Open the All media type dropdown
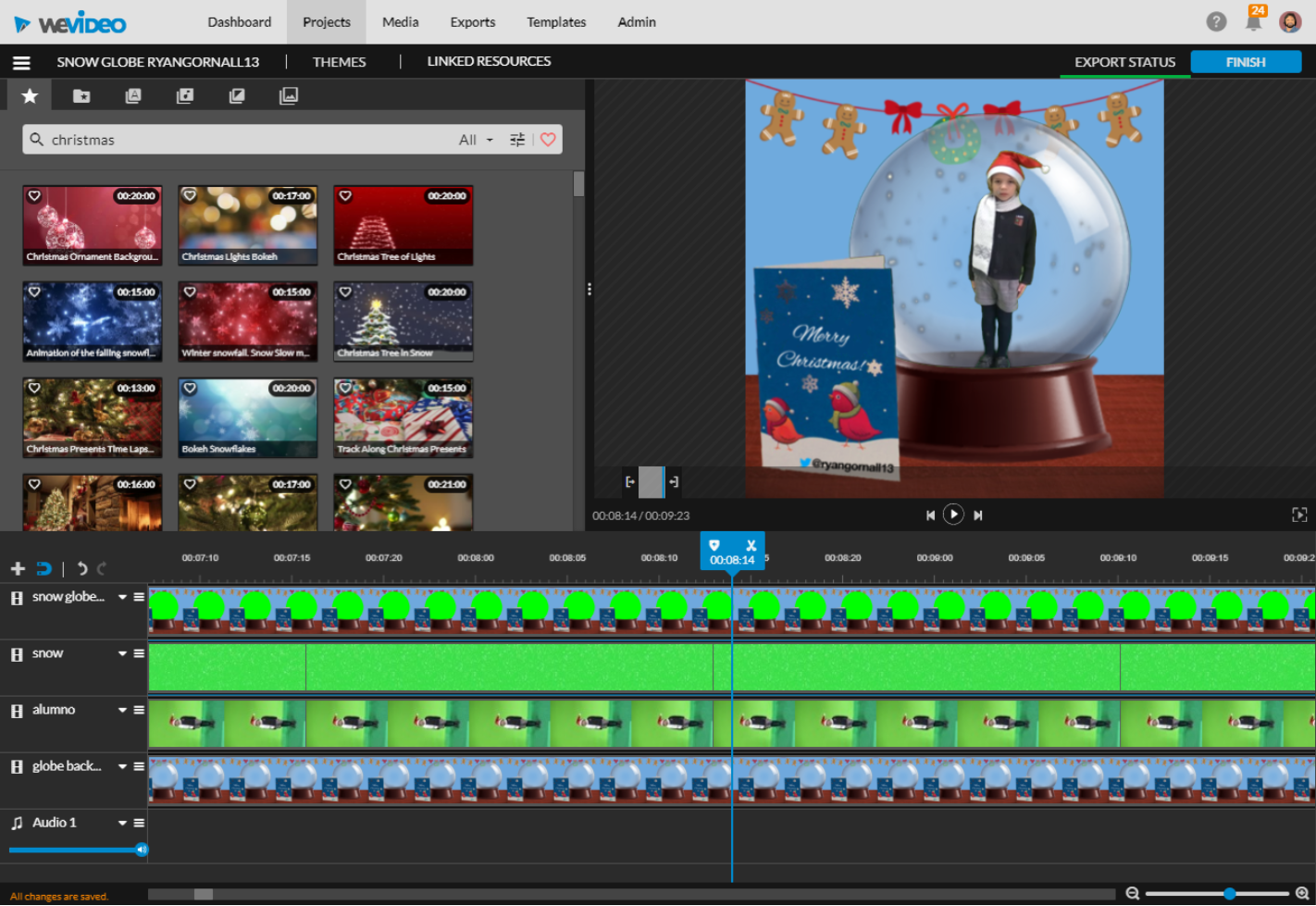Image resolution: width=1316 pixels, height=906 pixels. [476, 140]
